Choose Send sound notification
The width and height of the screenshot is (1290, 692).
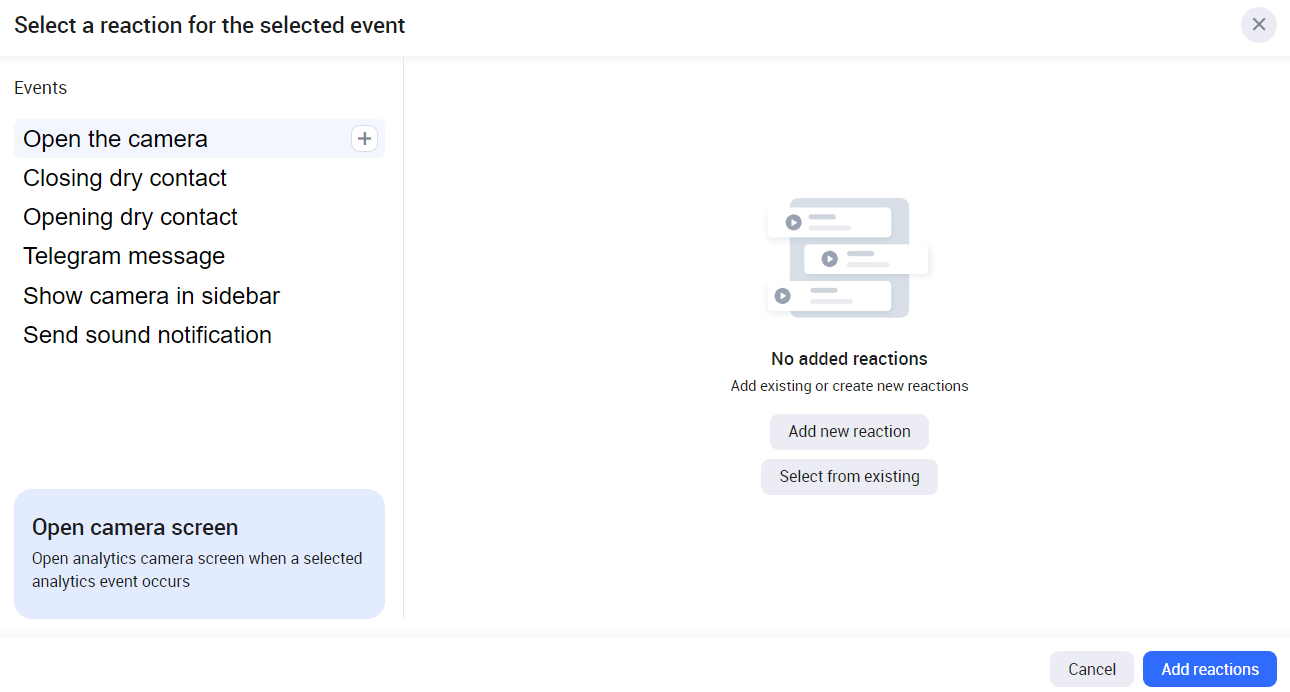click(147, 335)
